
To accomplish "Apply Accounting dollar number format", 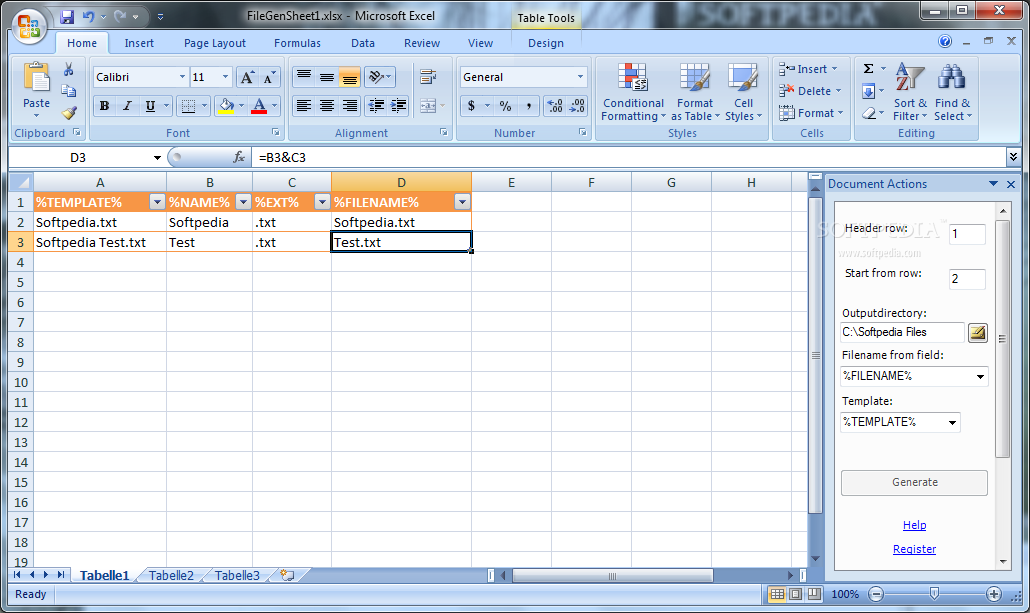I will point(471,106).
